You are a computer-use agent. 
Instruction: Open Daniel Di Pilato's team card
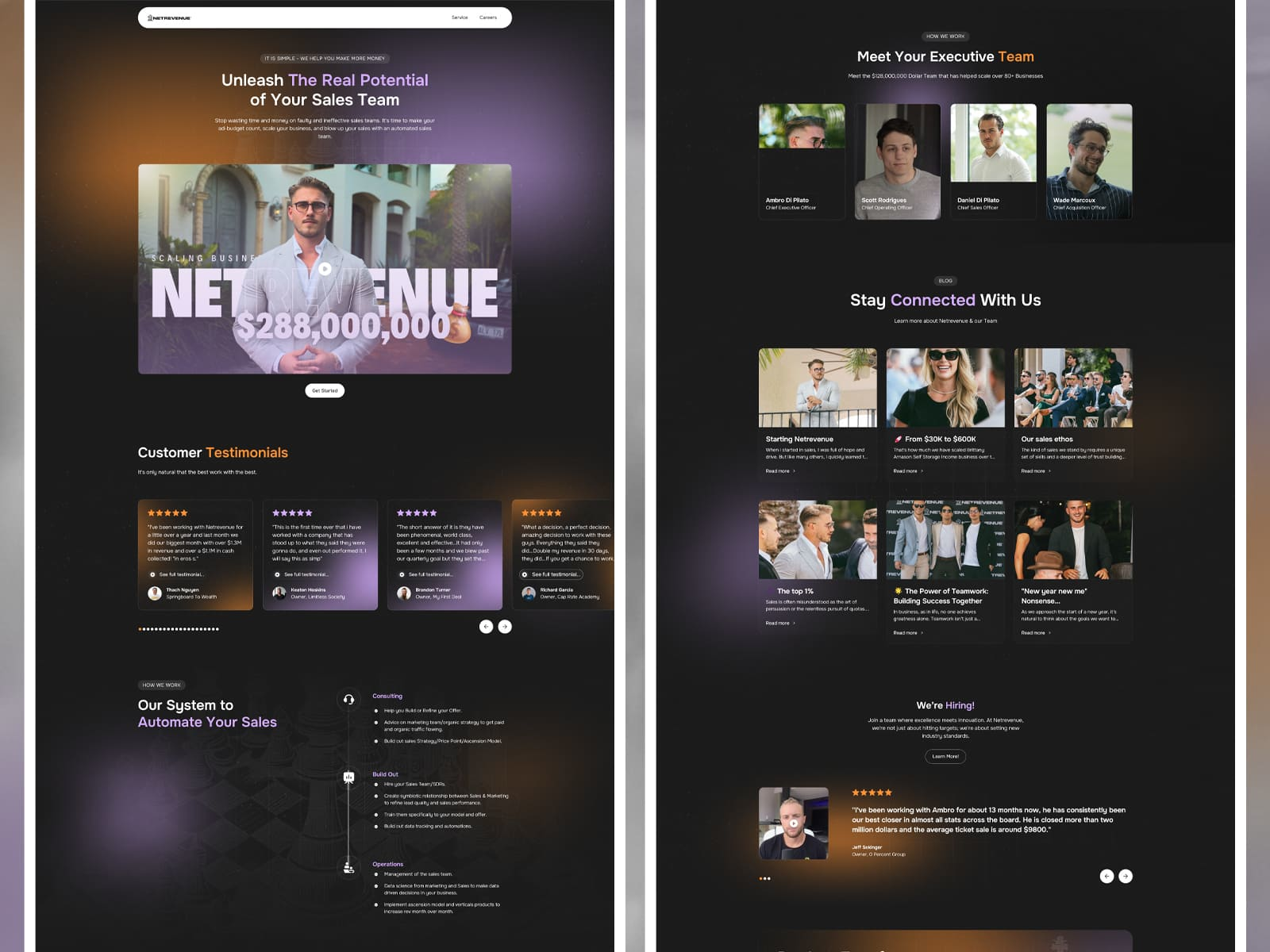tap(994, 162)
